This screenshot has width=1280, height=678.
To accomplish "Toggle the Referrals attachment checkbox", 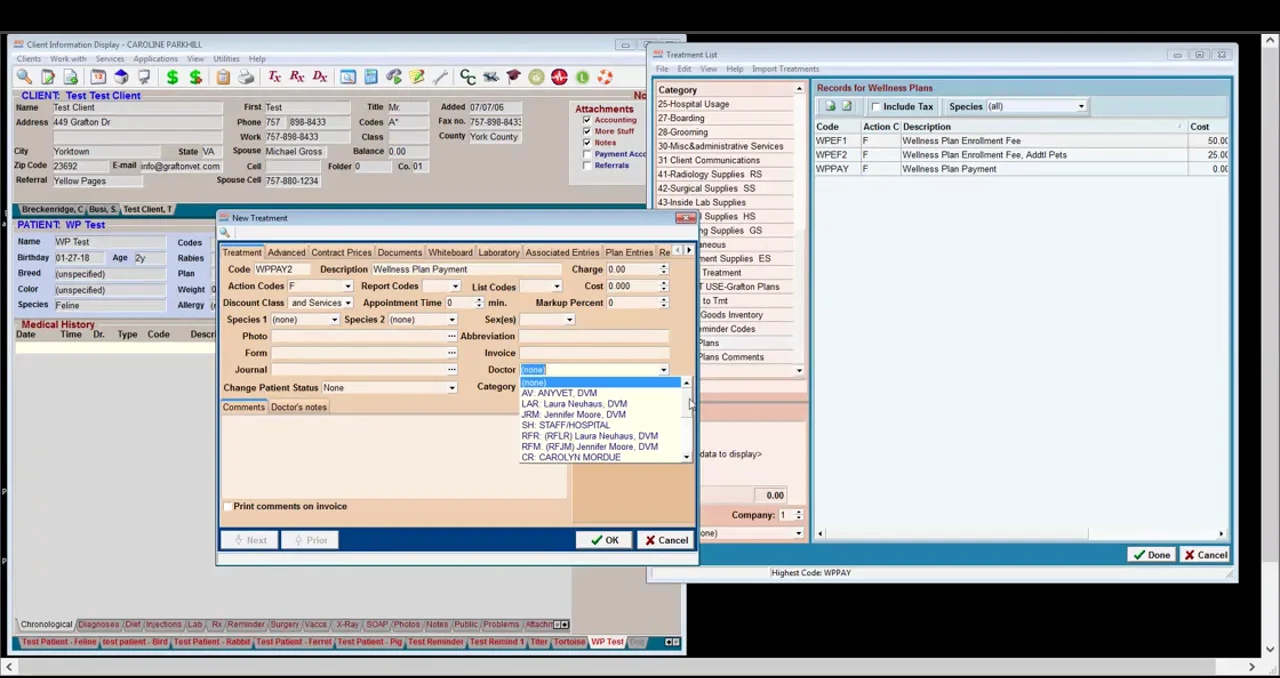I will click(x=587, y=165).
